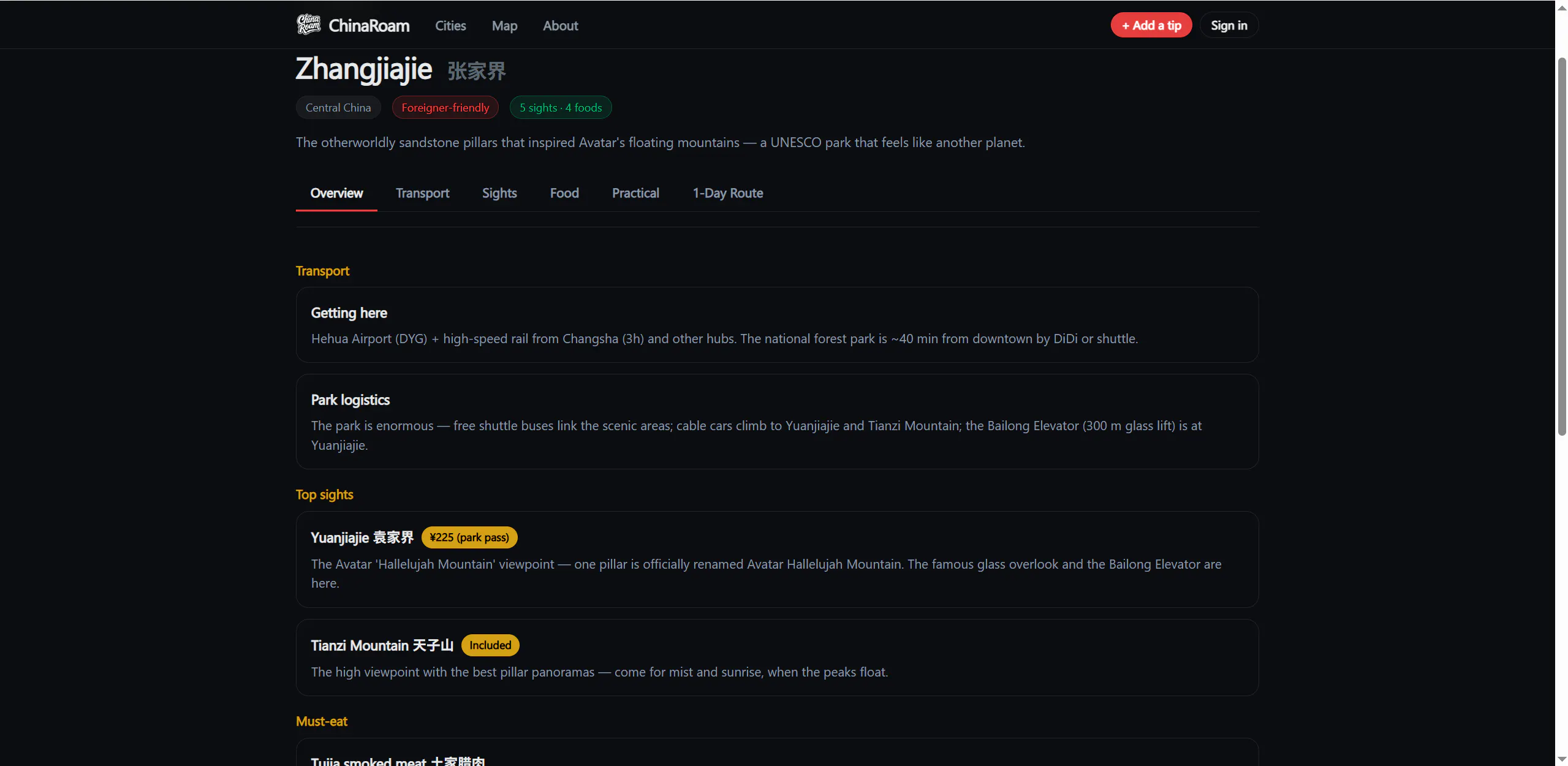1568x766 pixels.
Task: Click the scrollbar up arrow
Action: (x=1562, y=7)
